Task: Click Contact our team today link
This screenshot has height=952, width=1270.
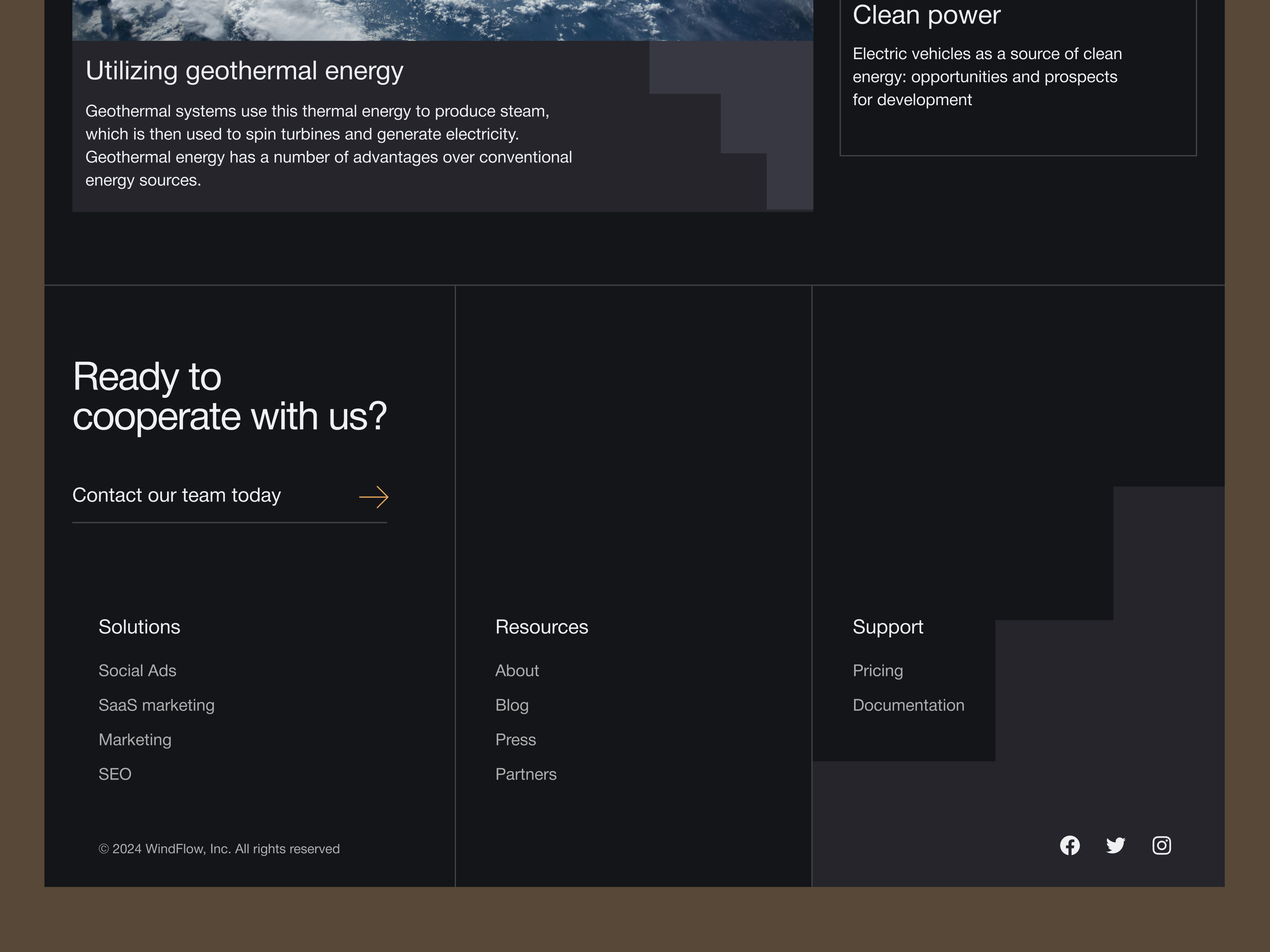Action: point(177,495)
